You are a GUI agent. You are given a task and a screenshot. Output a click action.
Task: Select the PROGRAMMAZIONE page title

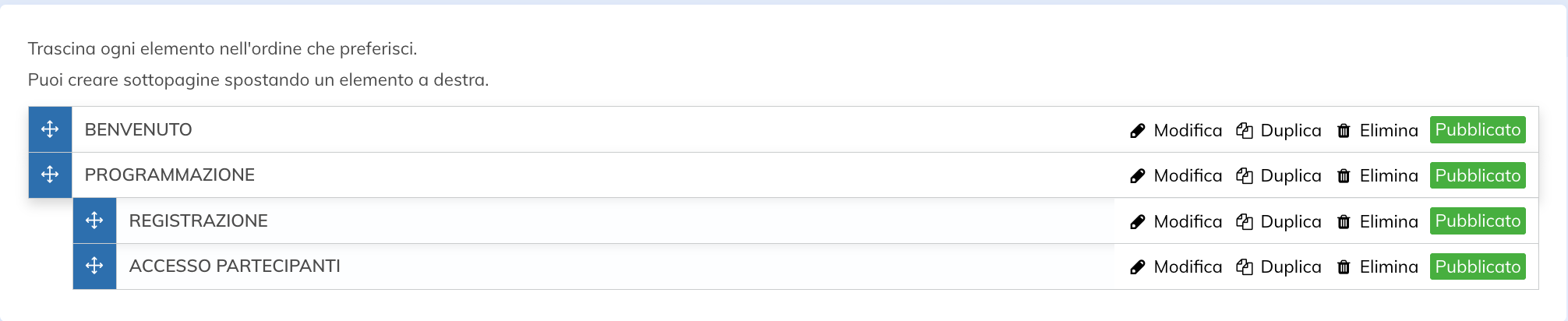(x=170, y=175)
